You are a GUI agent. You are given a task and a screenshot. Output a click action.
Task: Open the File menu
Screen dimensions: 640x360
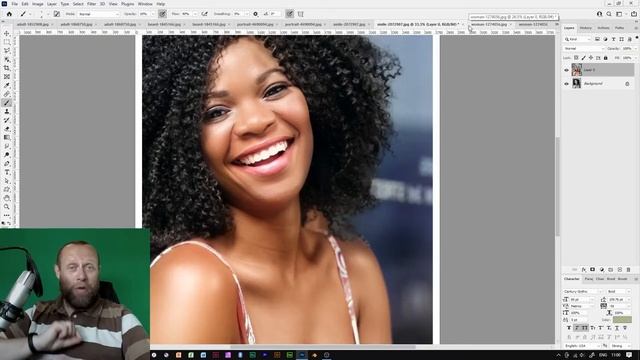tap(15, 4)
